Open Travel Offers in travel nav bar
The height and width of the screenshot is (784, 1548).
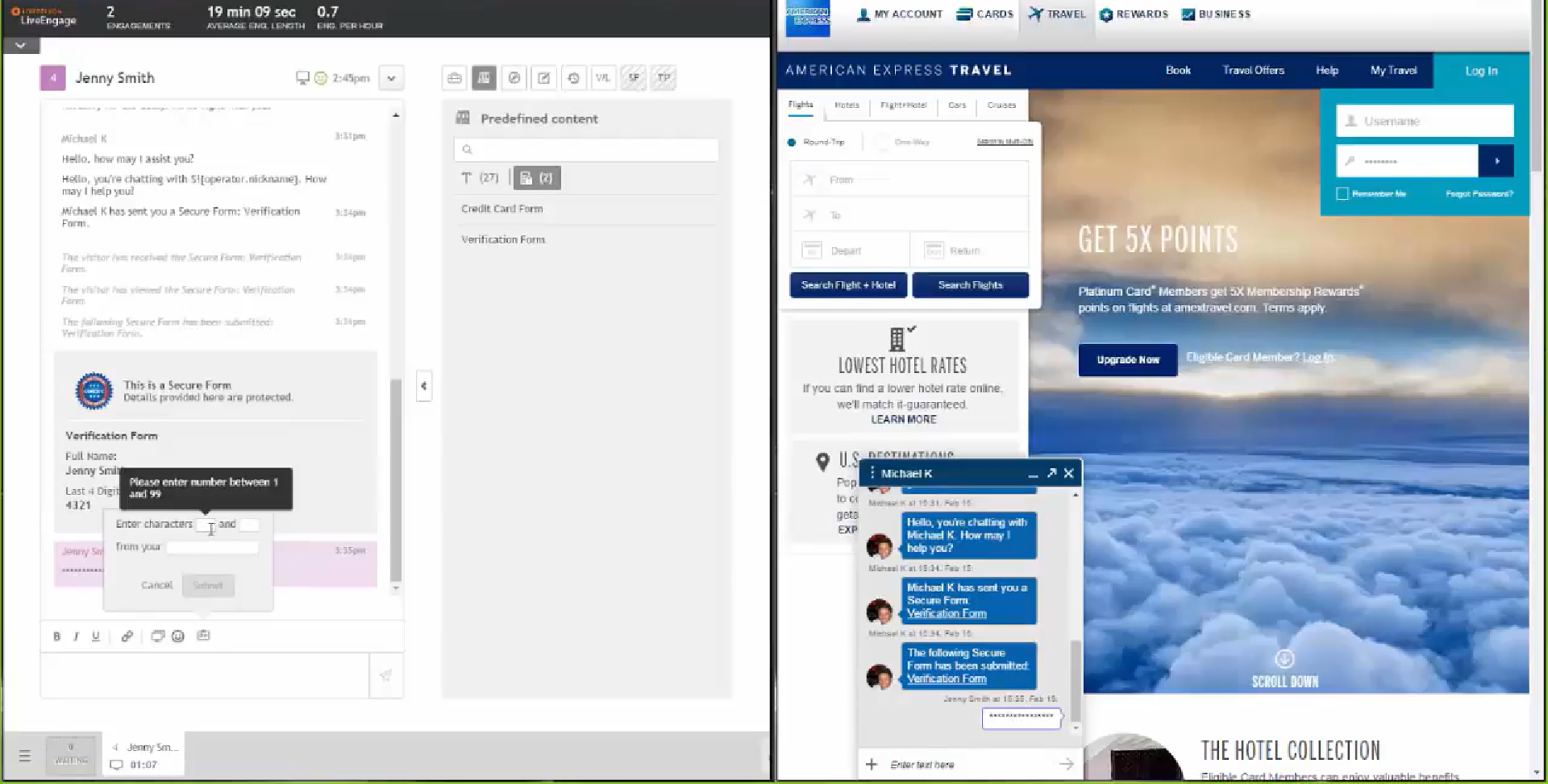tap(1253, 71)
